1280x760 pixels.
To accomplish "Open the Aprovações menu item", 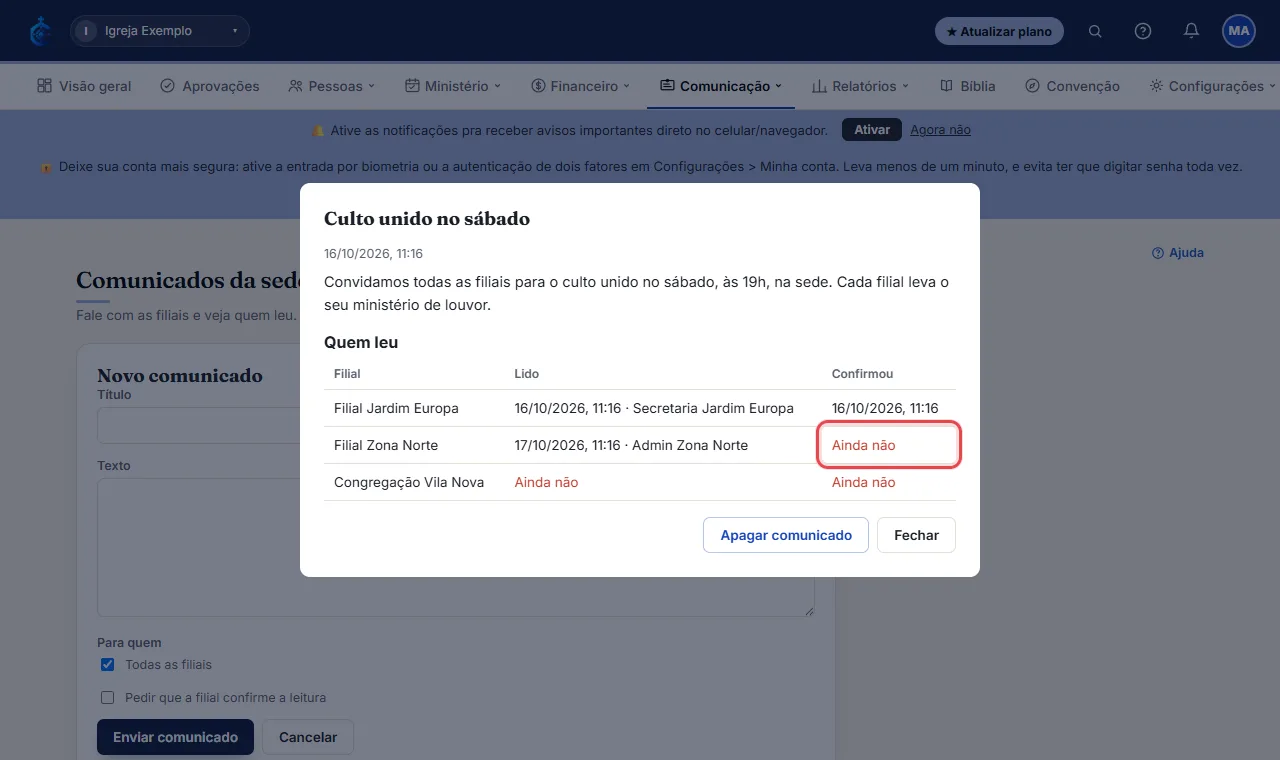I will click(x=210, y=86).
